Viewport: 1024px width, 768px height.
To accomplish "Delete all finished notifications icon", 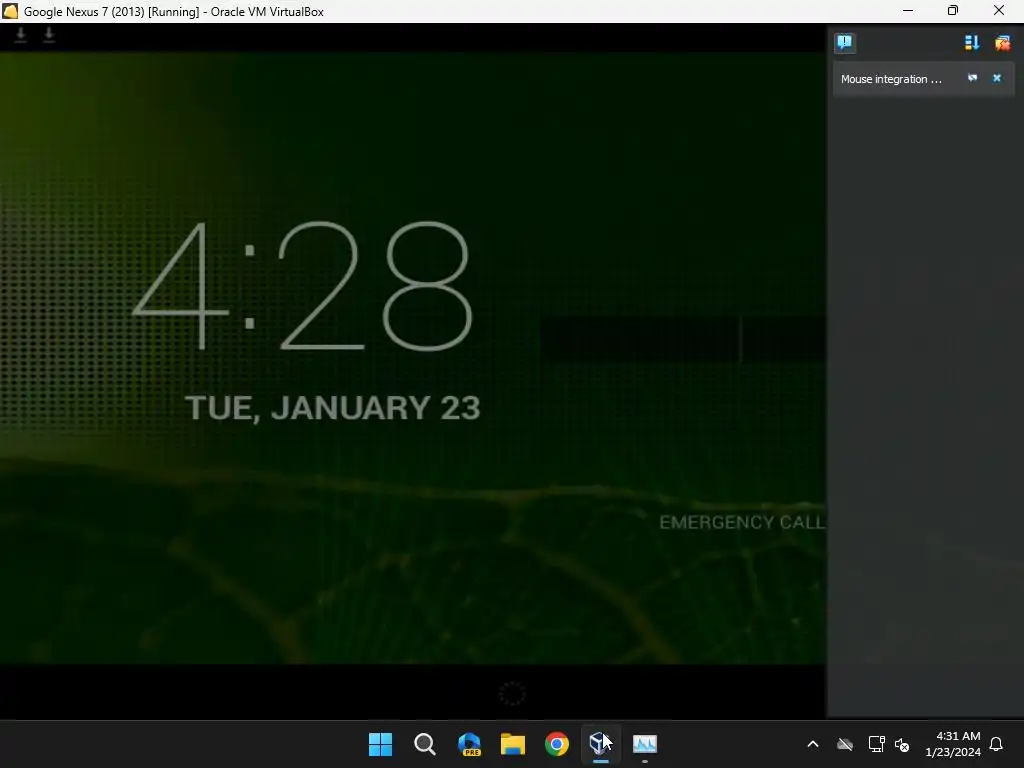I will coord(1002,43).
